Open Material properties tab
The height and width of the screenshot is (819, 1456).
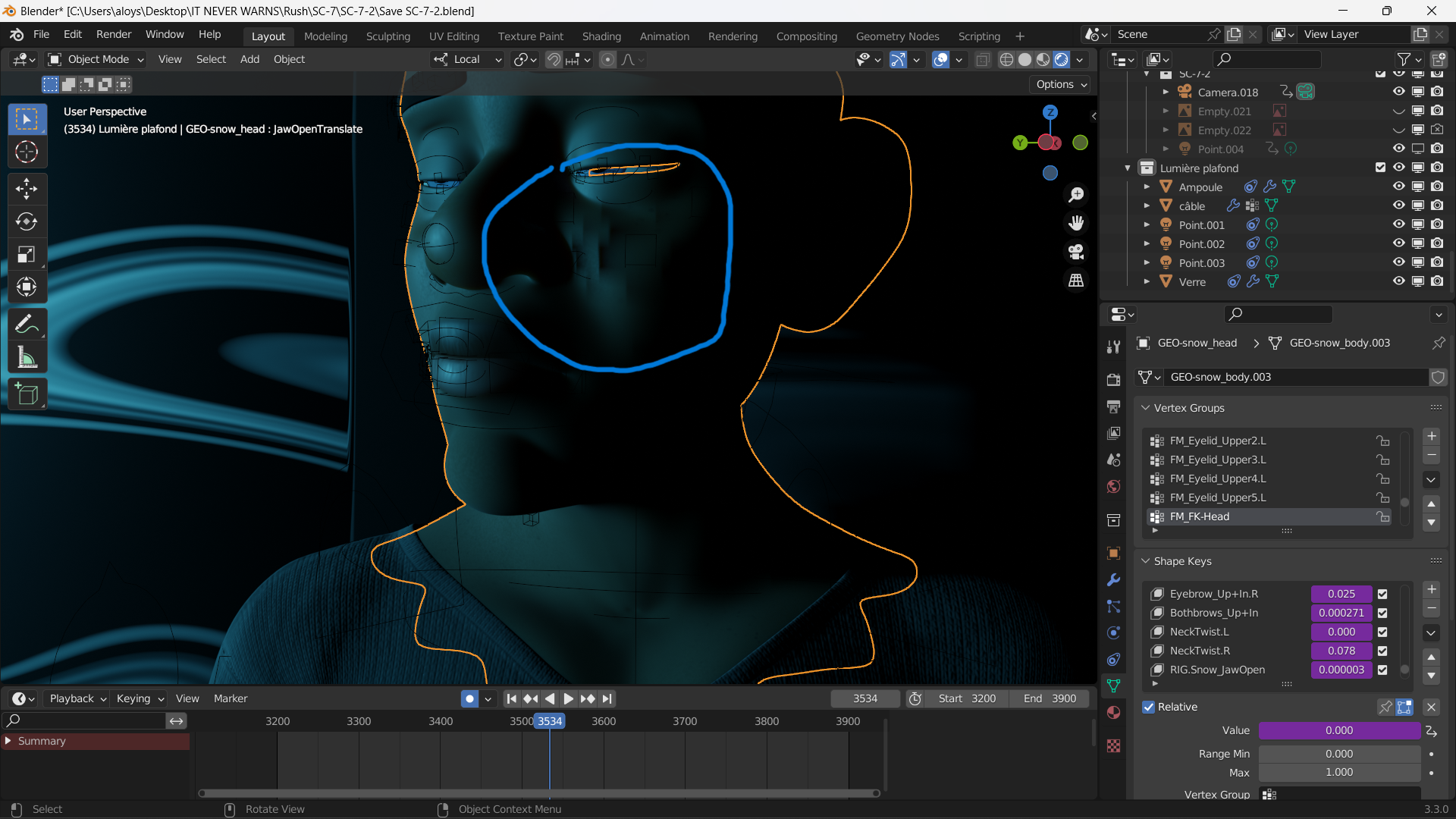tap(1113, 712)
